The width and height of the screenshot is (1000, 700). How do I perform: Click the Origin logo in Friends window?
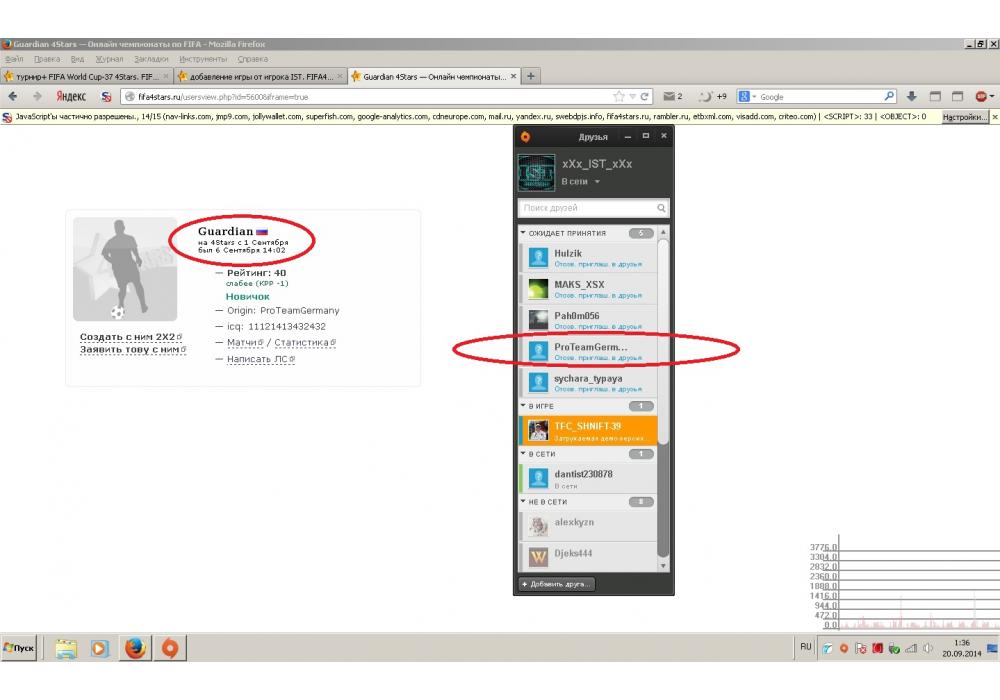point(525,137)
